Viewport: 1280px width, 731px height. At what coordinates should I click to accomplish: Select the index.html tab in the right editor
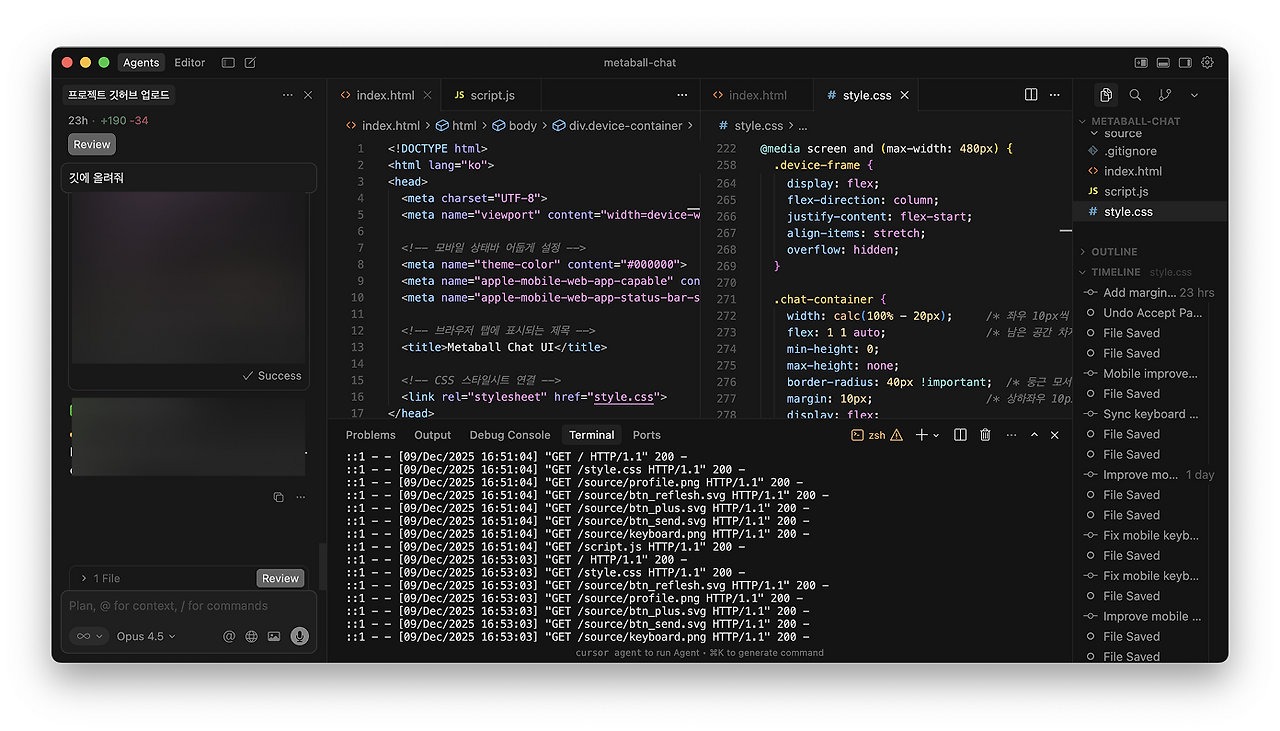(x=757, y=95)
